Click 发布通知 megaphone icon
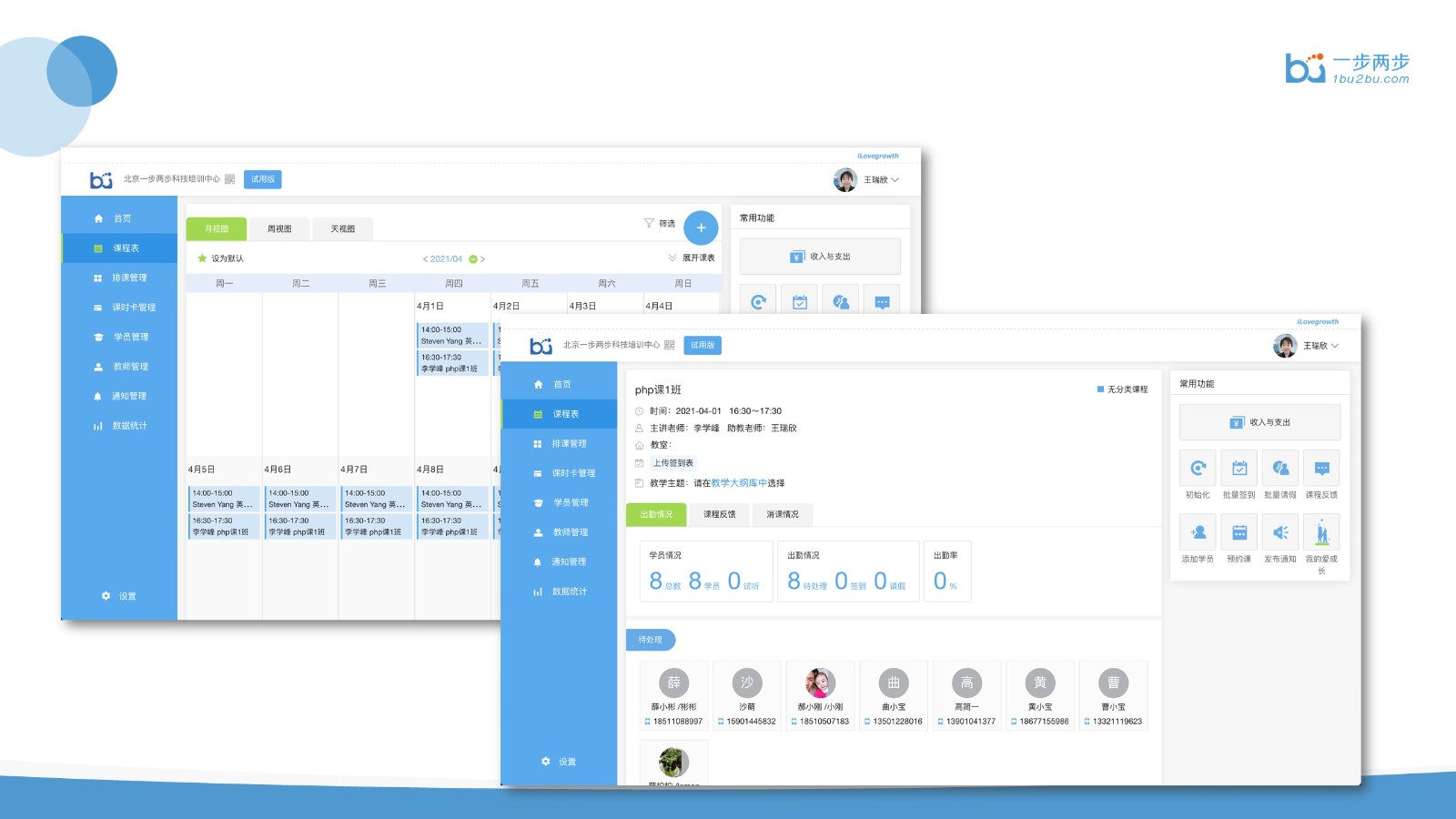 (x=1280, y=532)
